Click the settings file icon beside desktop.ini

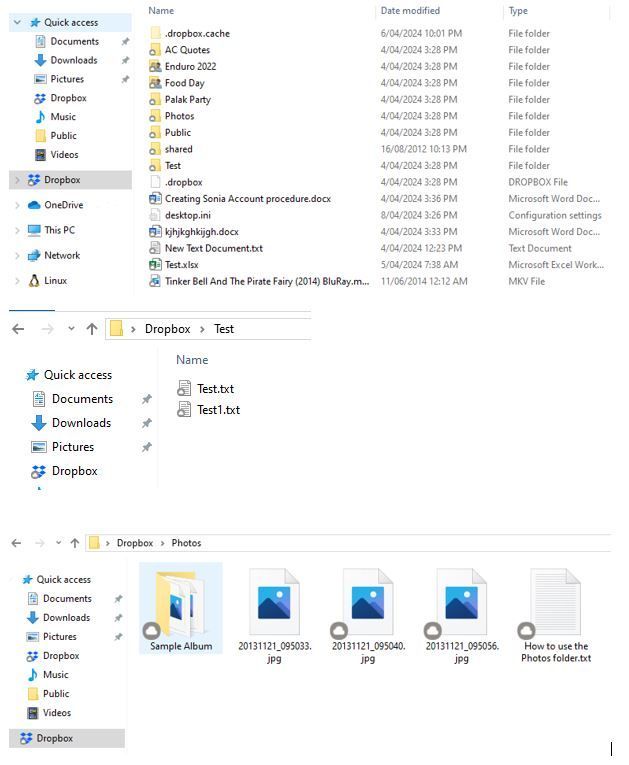point(155,215)
